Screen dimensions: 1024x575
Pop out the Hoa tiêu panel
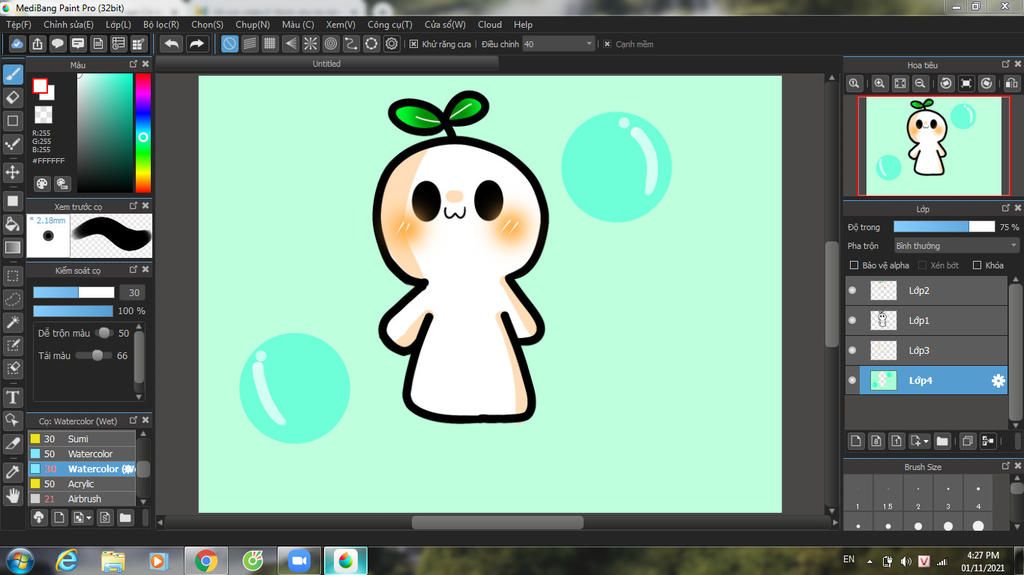[1006, 64]
